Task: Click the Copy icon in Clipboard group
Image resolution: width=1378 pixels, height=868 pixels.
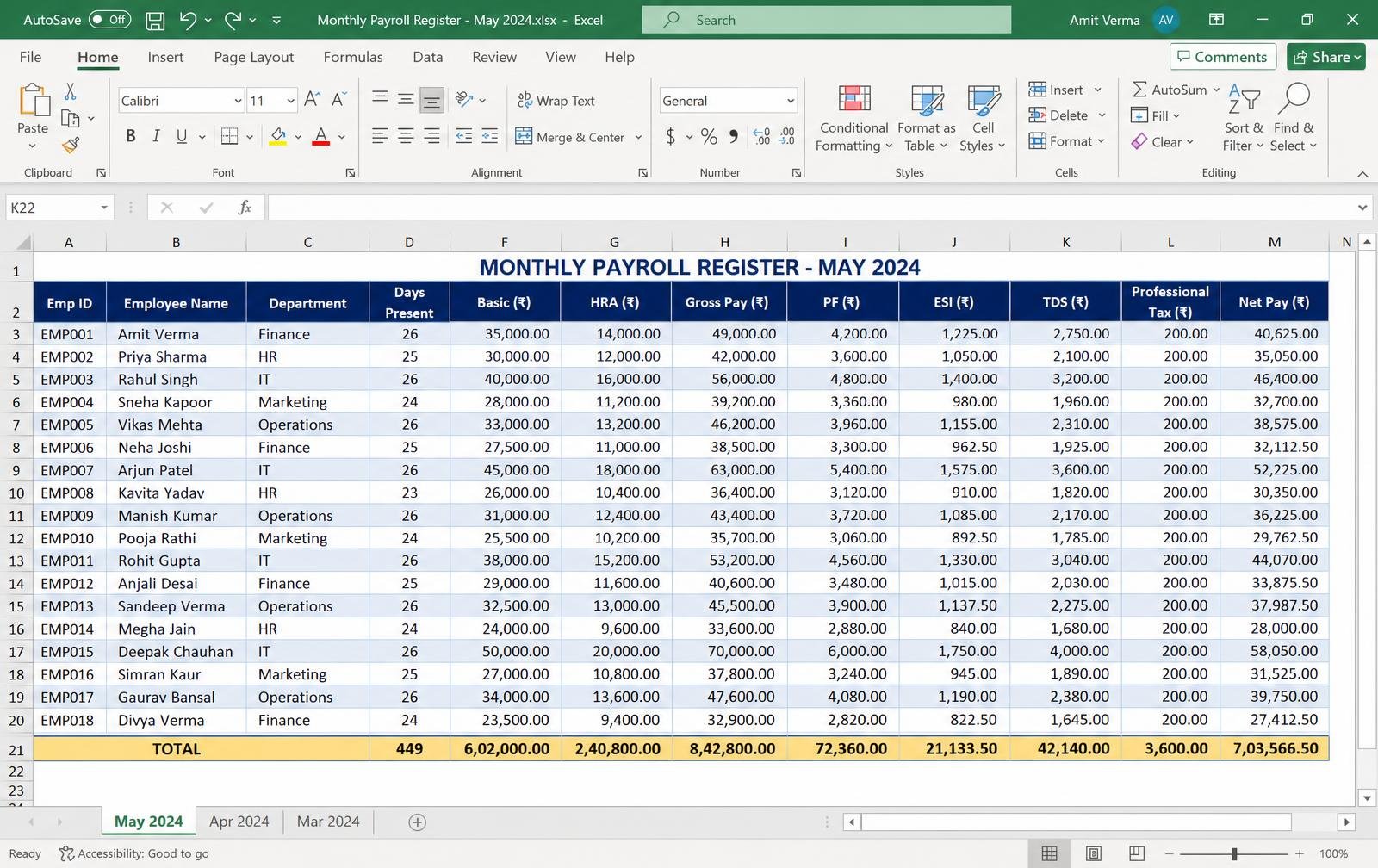Action: point(71,118)
